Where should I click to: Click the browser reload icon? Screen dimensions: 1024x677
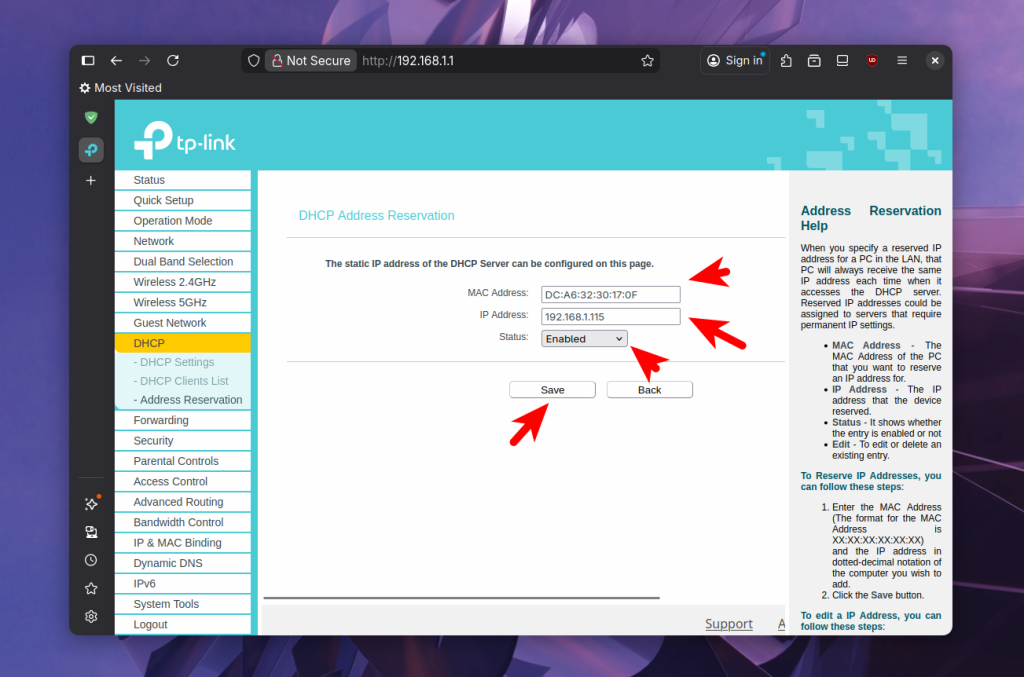pos(173,61)
